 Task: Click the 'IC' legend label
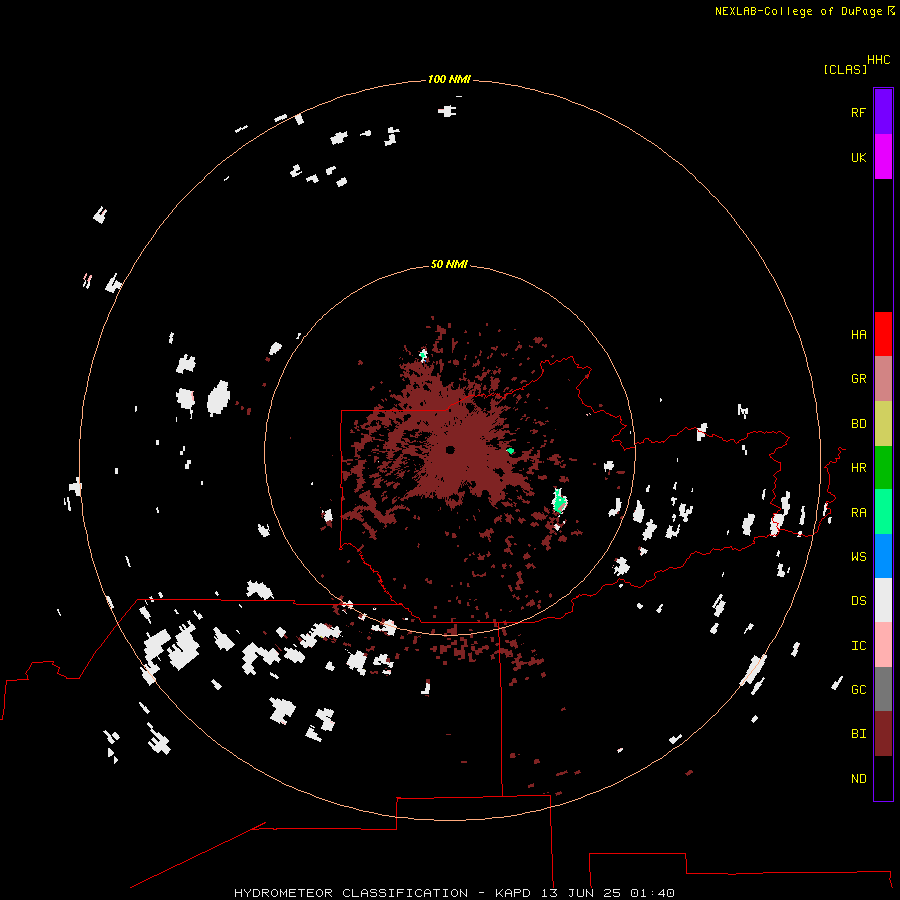click(858, 646)
